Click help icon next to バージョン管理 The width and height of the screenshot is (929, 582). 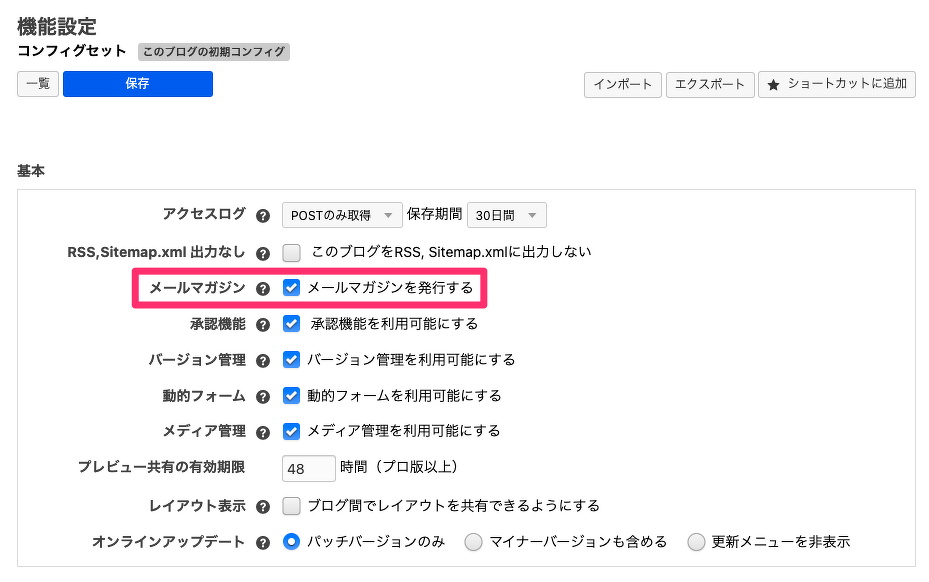click(x=263, y=360)
